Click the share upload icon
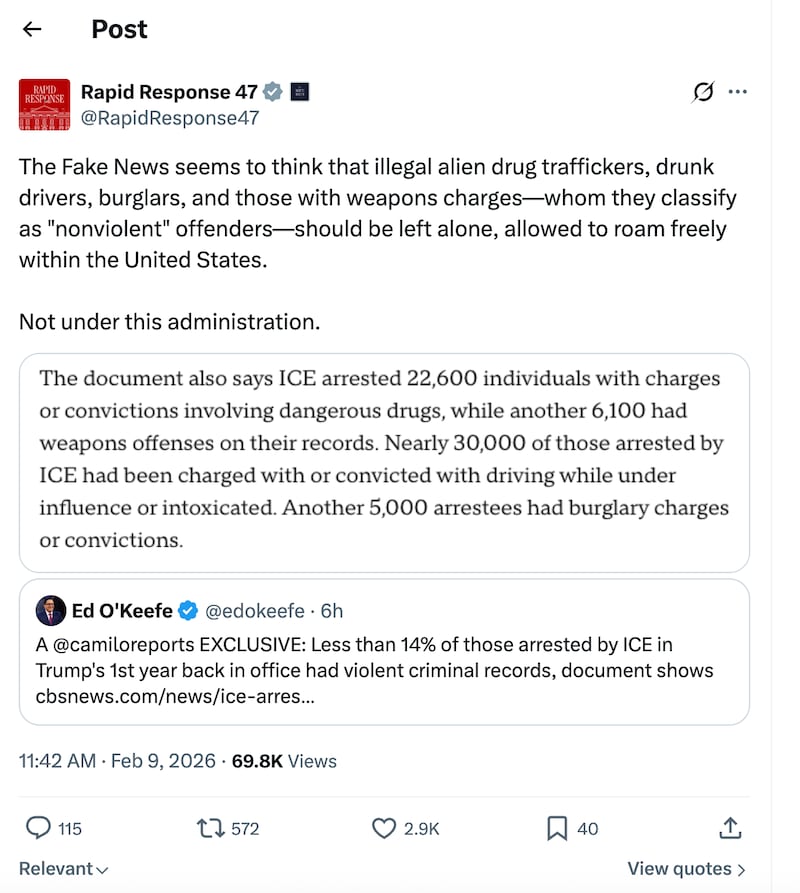This screenshot has height=893, width=800. tap(730, 828)
